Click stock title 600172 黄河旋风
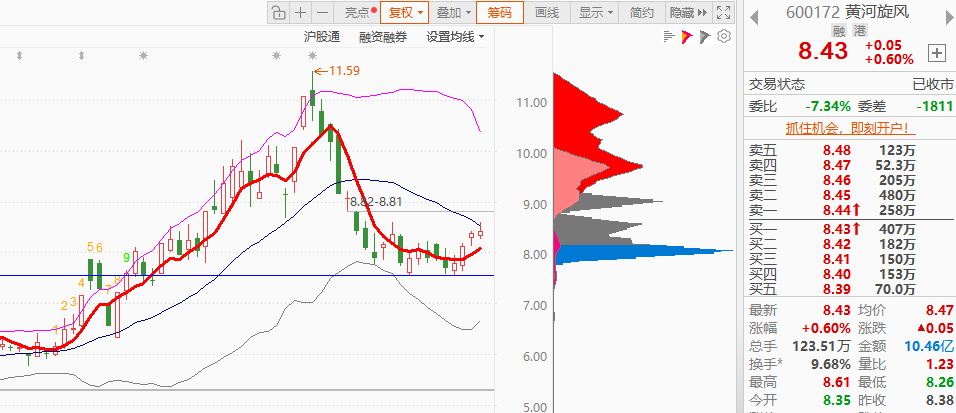Image resolution: width=956 pixels, height=413 pixels. pyautogui.click(x=847, y=12)
